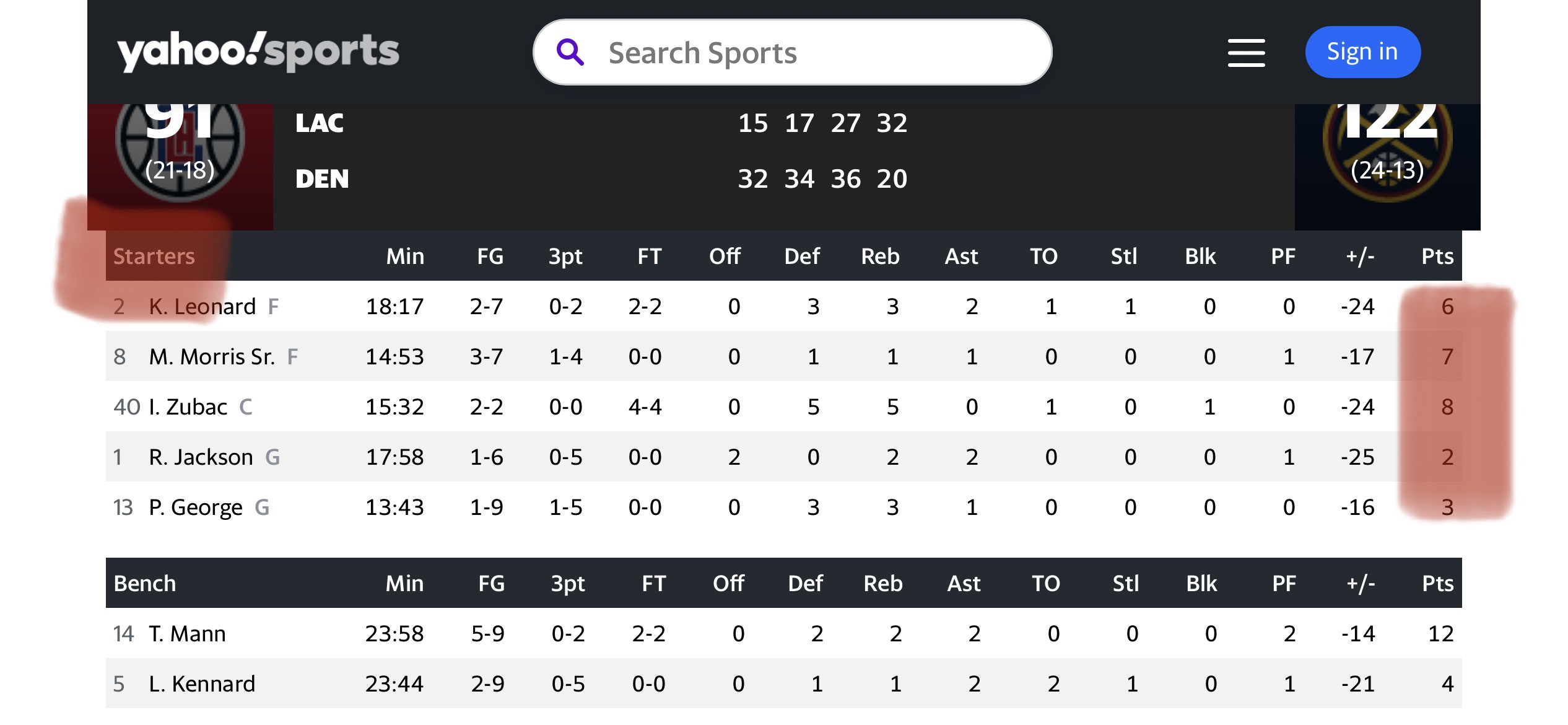Open K. Leonard player link
Screen dimensions: 1568x725
[x=202, y=306]
